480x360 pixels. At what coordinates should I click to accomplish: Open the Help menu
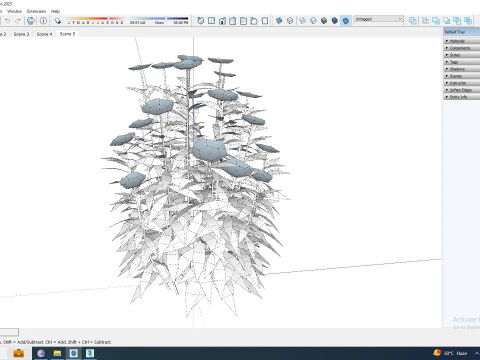click(55, 11)
